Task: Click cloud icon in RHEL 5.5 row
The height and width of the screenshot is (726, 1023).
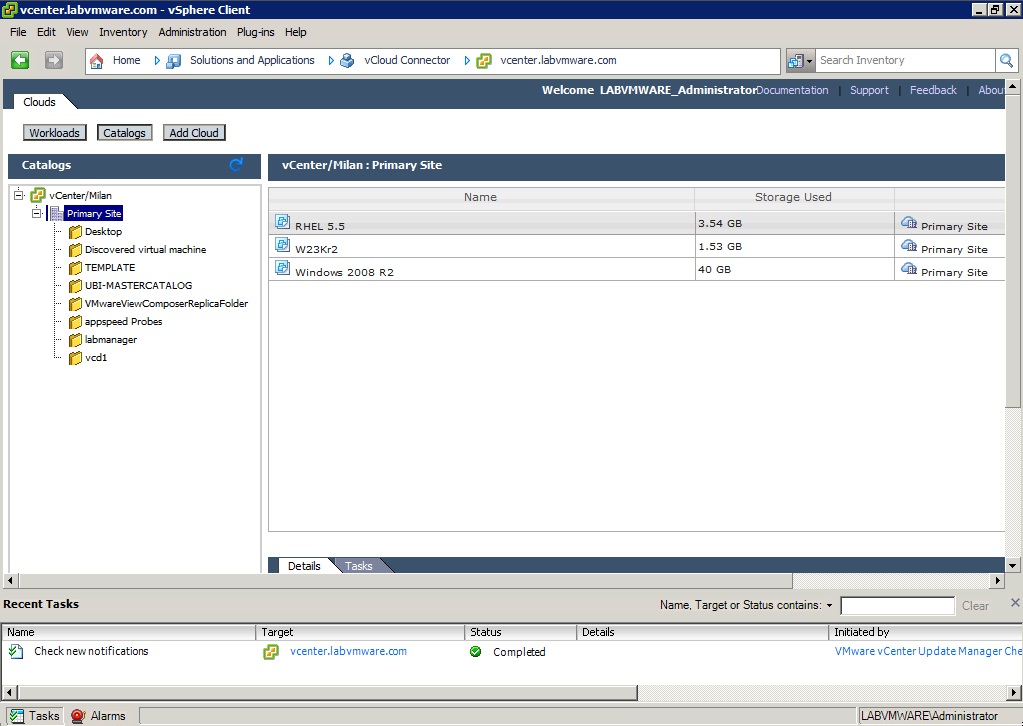Action: pyautogui.click(x=909, y=222)
